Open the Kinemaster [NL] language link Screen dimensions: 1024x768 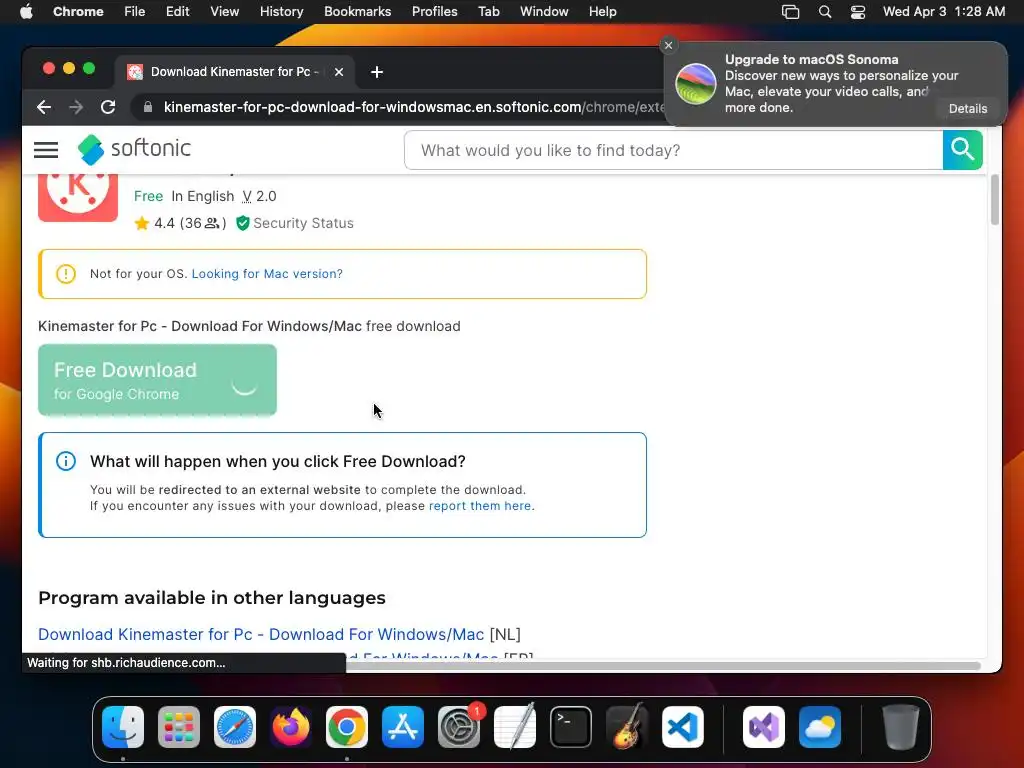261,634
